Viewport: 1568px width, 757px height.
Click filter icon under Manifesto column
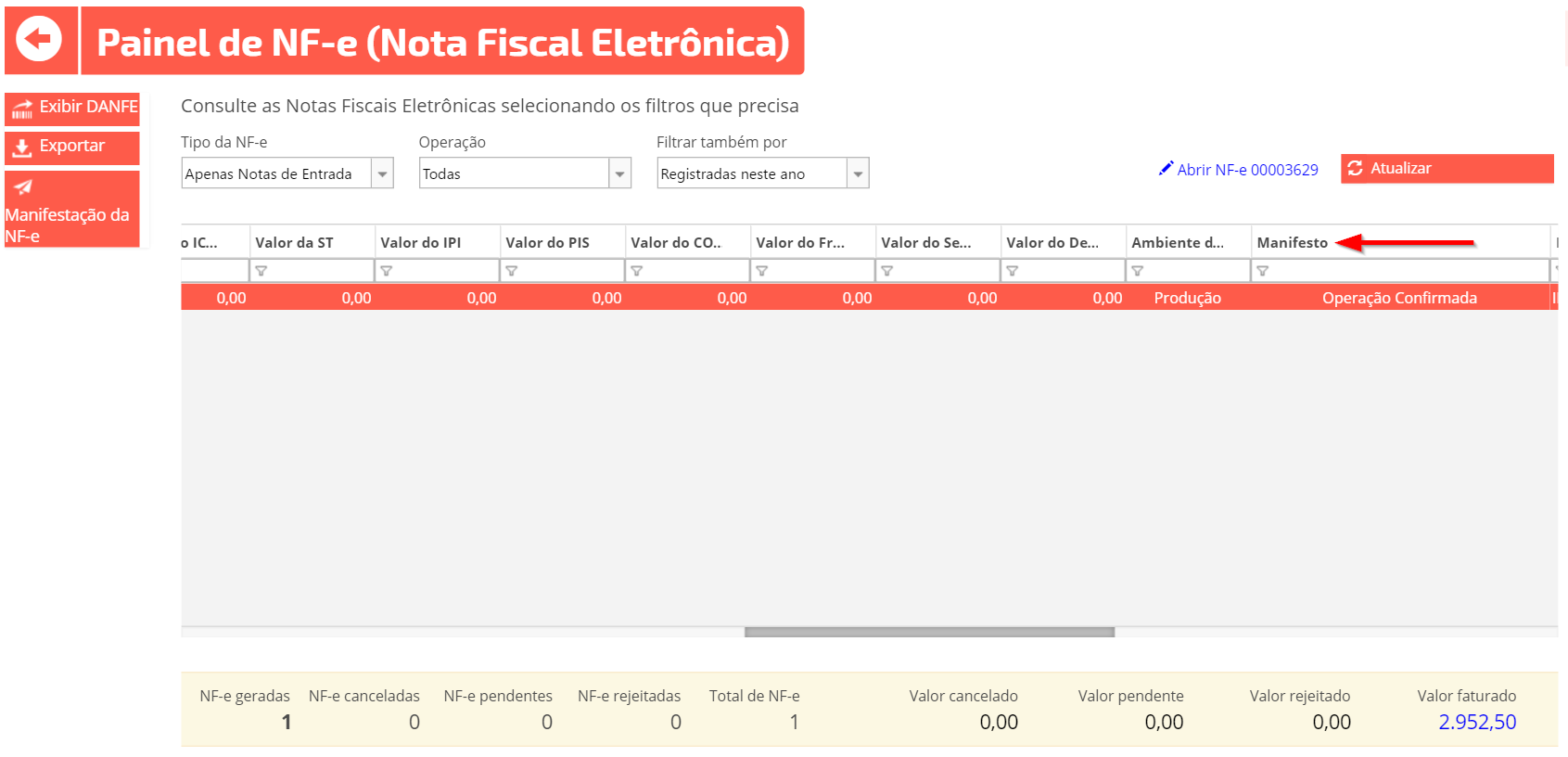click(1262, 271)
